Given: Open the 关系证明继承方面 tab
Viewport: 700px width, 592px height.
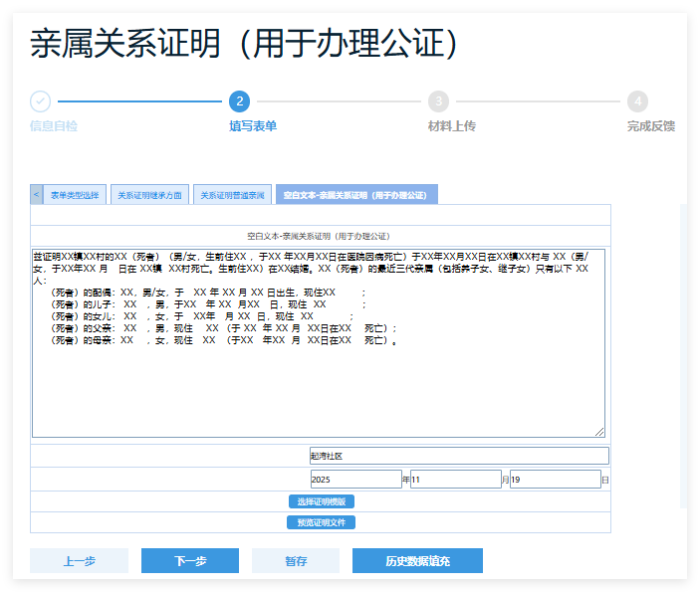Looking at the screenshot, I should click(x=149, y=195).
